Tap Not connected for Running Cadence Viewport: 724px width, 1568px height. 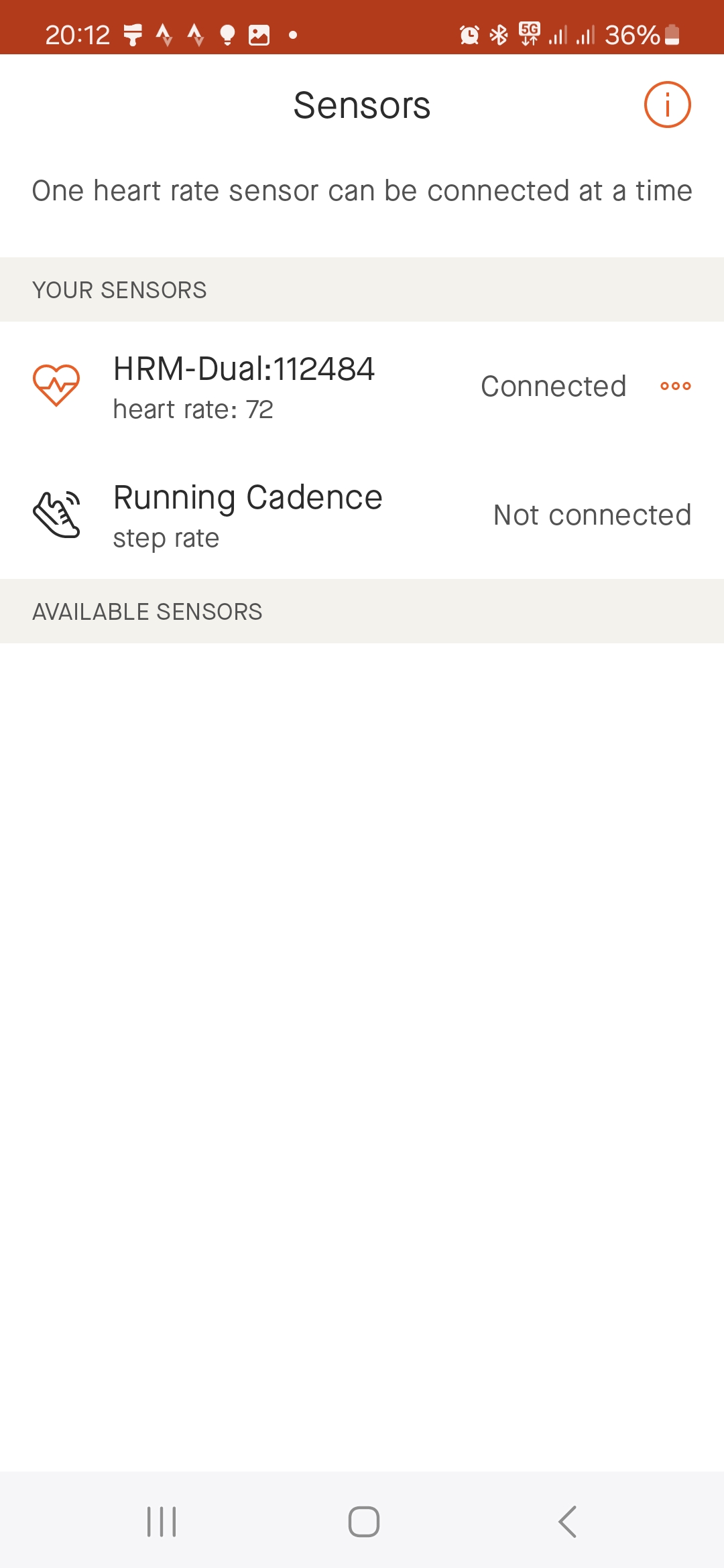[x=592, y=515]
